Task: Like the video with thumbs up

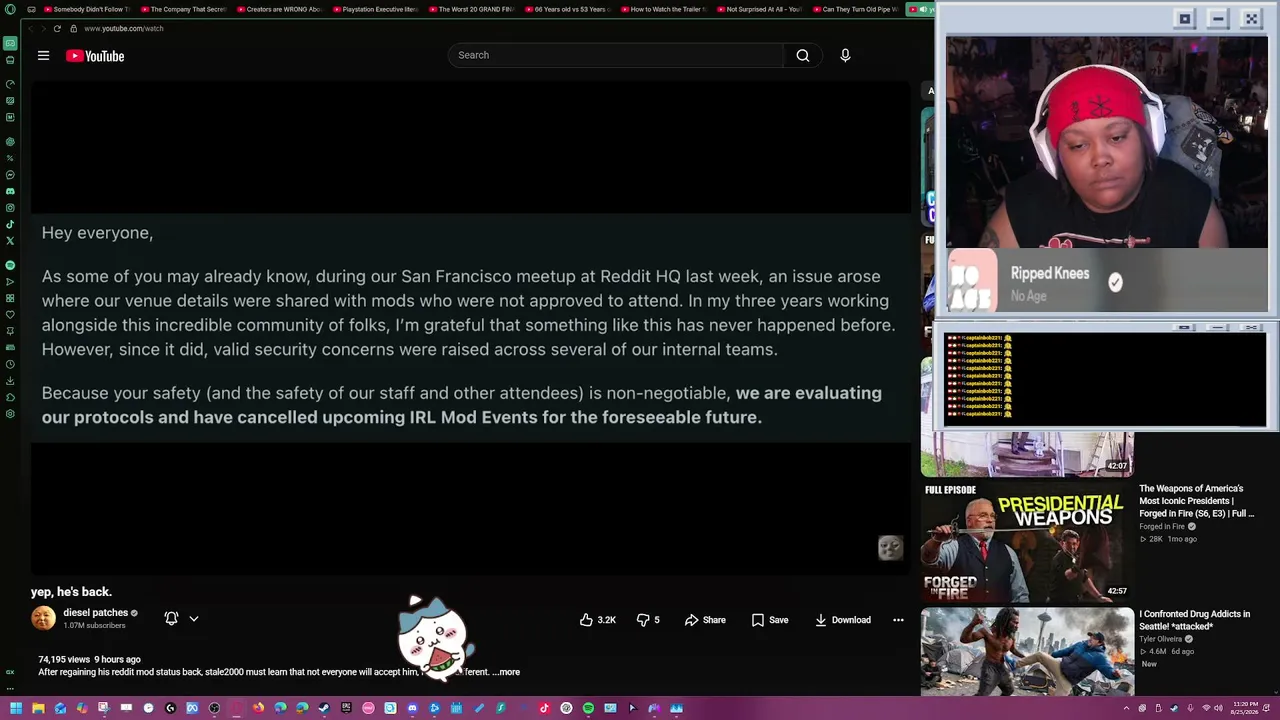Action: 598,620
